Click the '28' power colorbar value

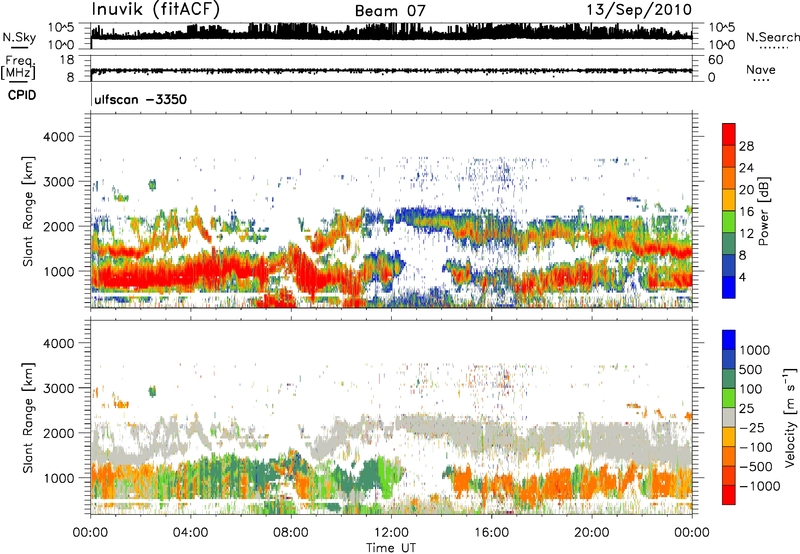tap(746, 146)
